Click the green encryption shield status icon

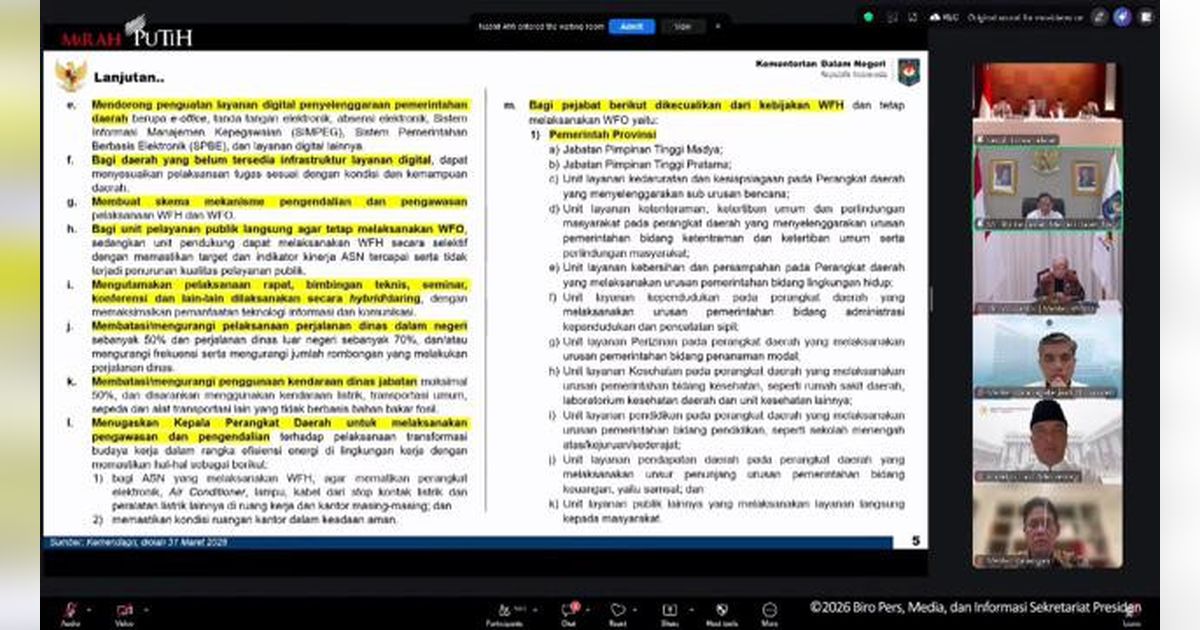click(868, 17)
